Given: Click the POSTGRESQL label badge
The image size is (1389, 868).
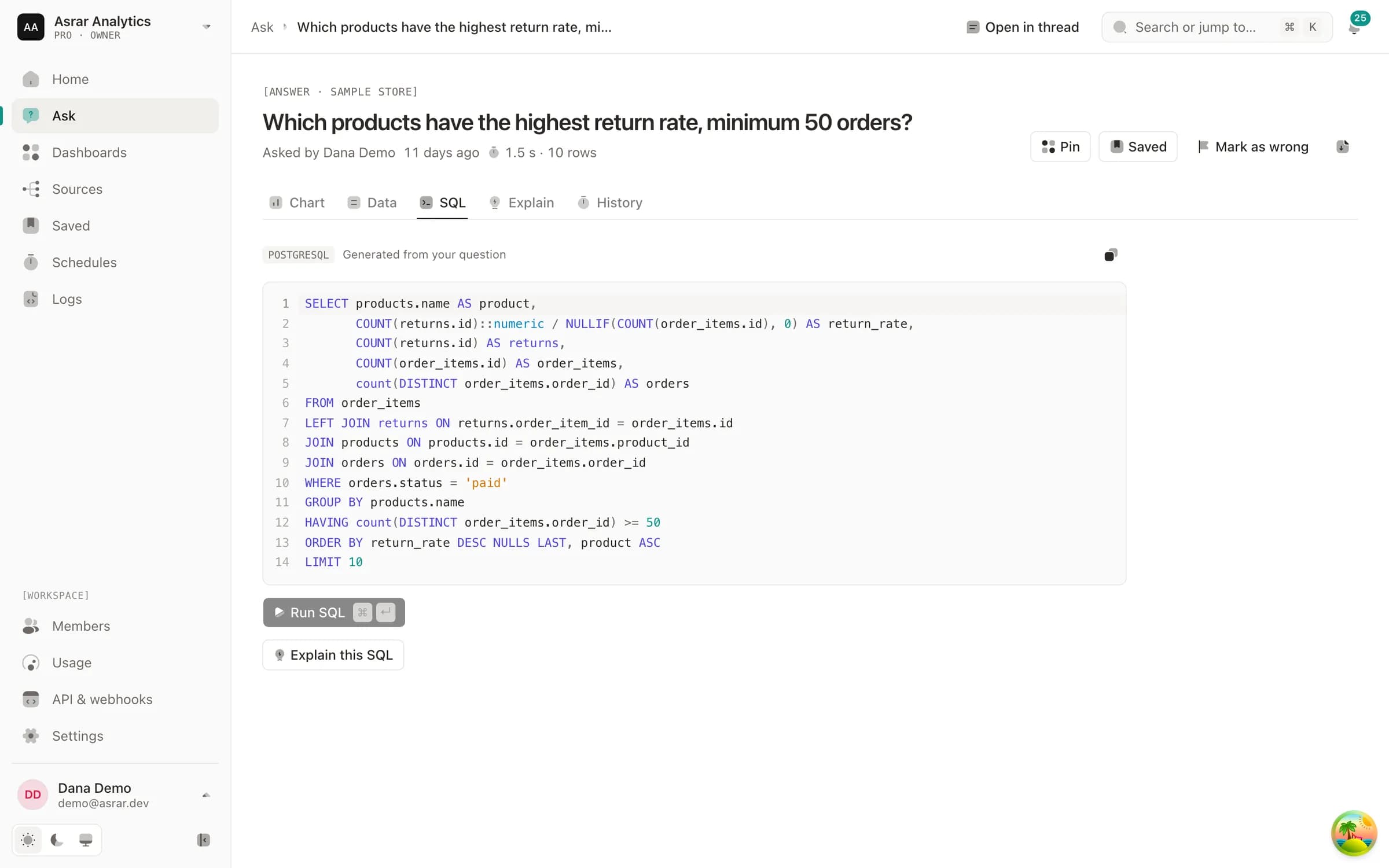Looking at the screenshot, I should point(298,255).
